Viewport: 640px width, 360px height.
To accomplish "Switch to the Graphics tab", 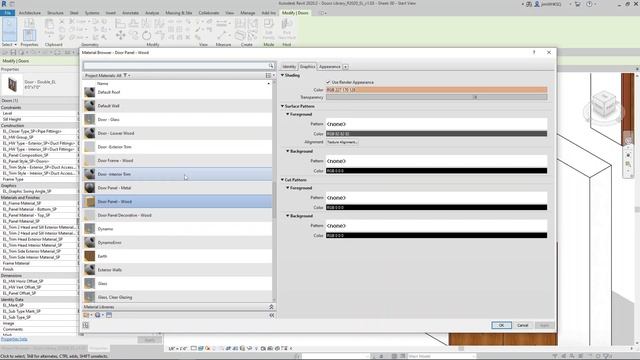I will click(307, 67).
